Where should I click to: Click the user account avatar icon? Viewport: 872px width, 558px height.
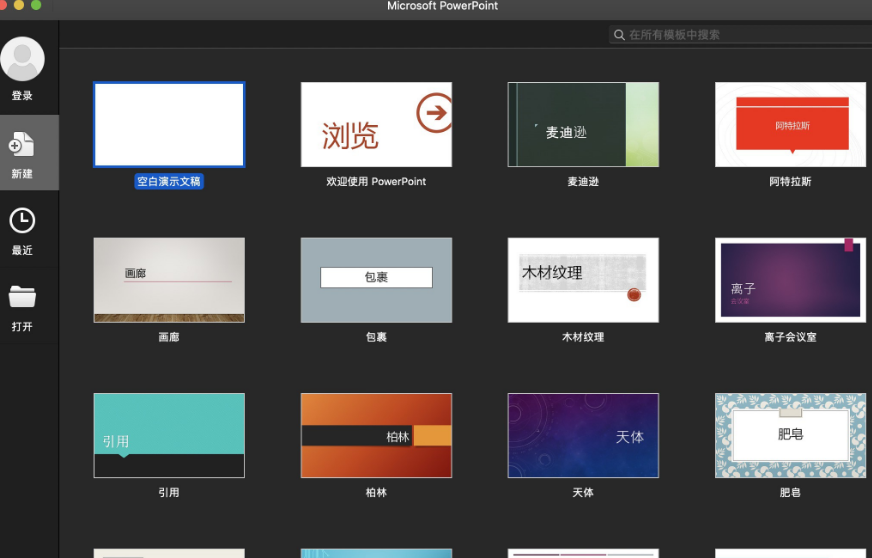click(22, 59)
